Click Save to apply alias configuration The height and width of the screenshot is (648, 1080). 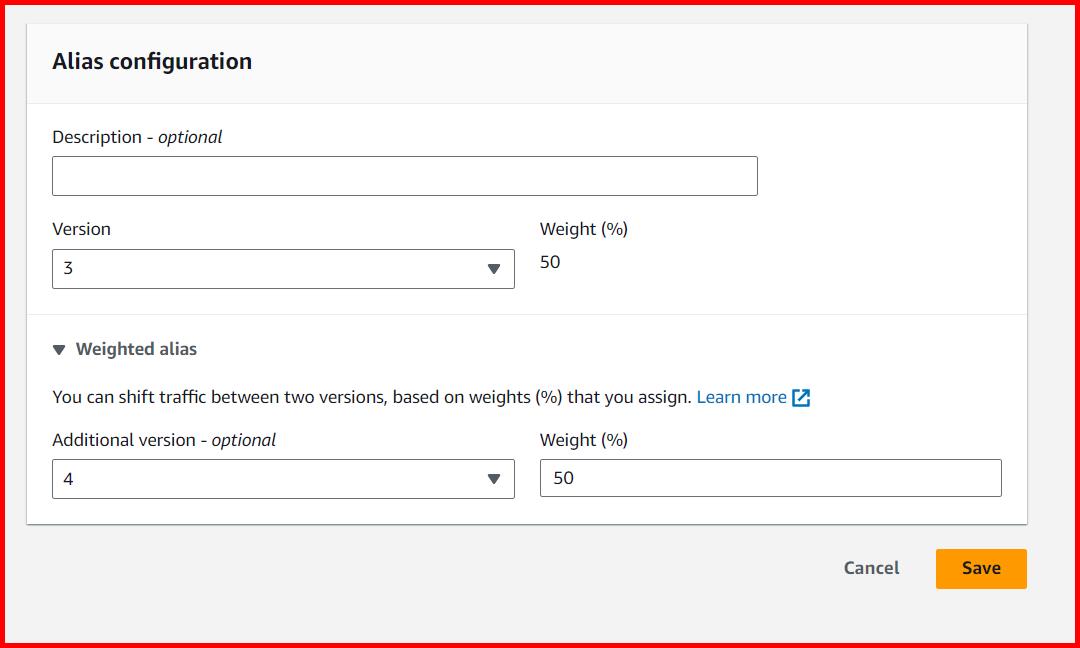coord(980,568)
